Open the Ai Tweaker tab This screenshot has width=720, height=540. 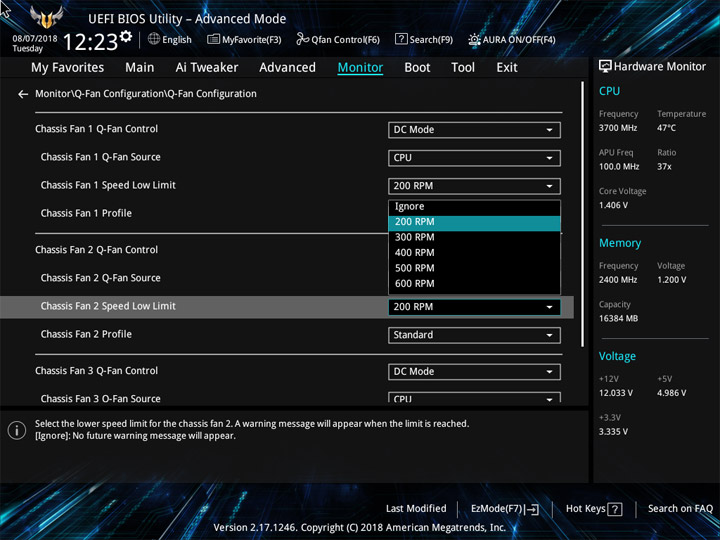point(207,68)
